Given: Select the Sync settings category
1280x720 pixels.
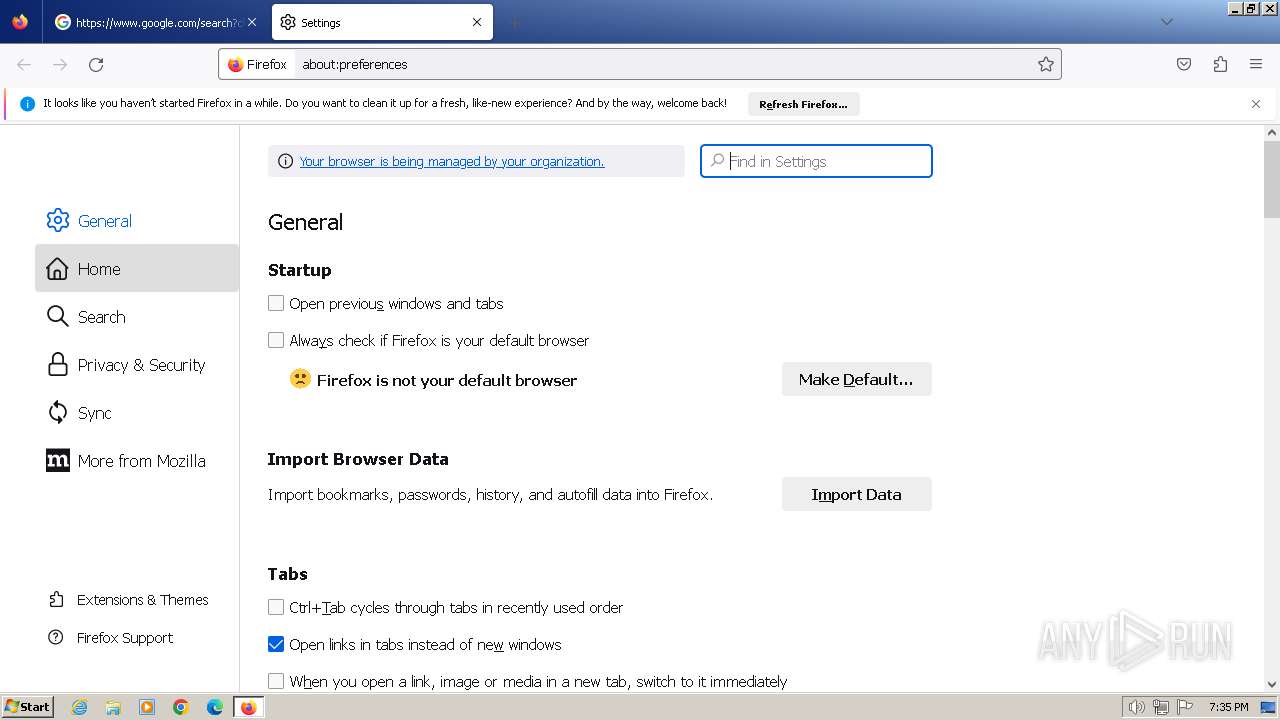Looking at the screenshot, I should (x=137, y=413).
